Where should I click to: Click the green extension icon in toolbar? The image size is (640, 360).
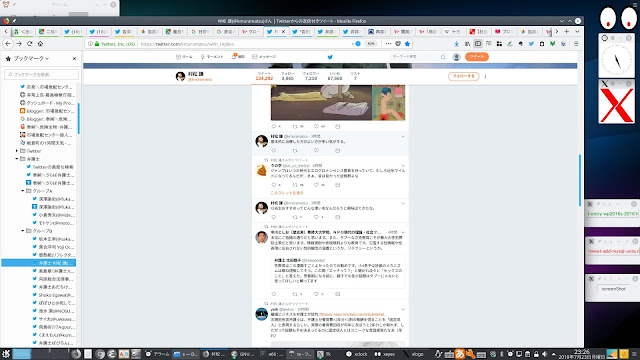tap(552, 44)
